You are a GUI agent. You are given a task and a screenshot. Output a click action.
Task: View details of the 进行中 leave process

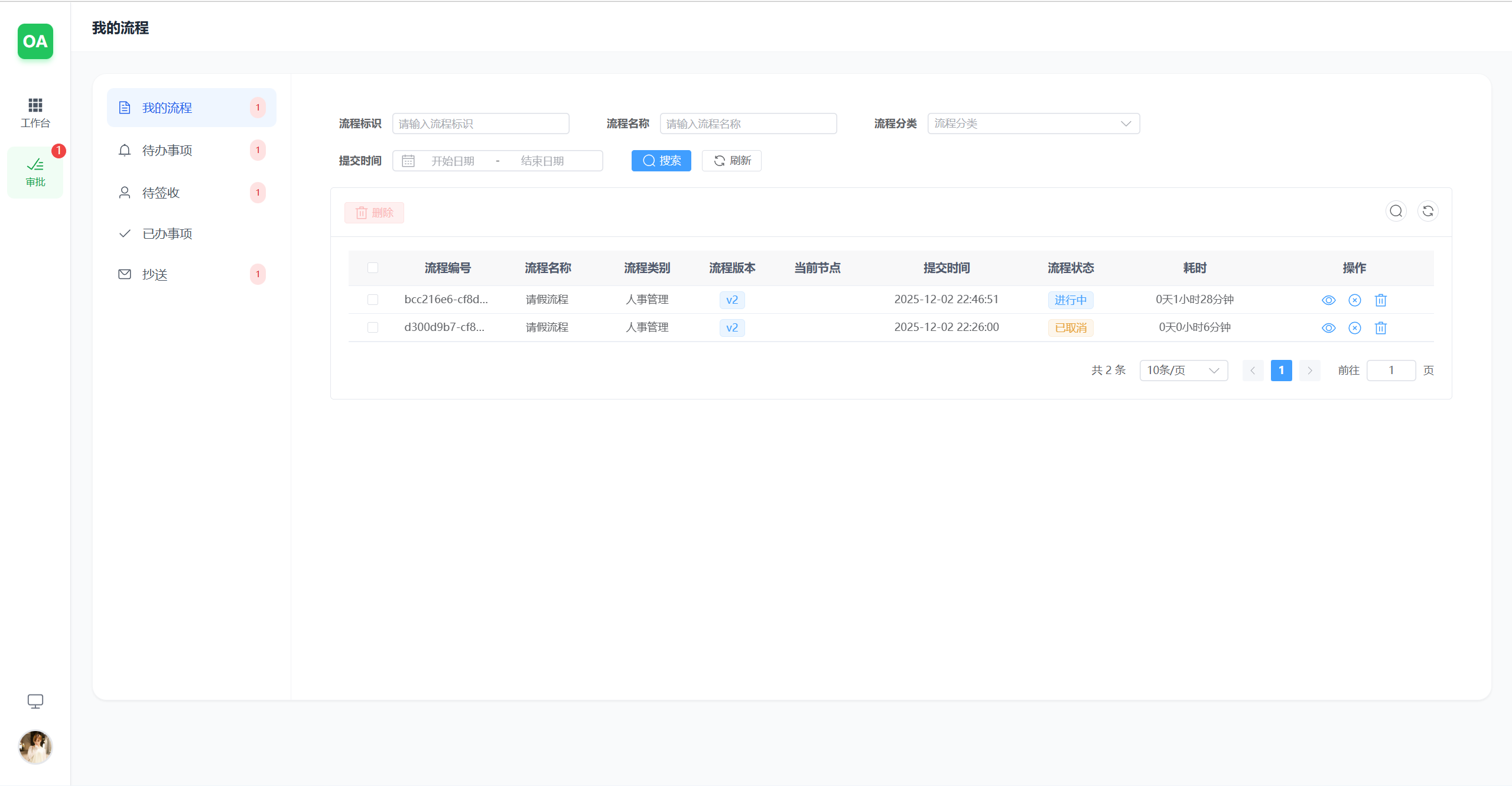pos(1328,300)
